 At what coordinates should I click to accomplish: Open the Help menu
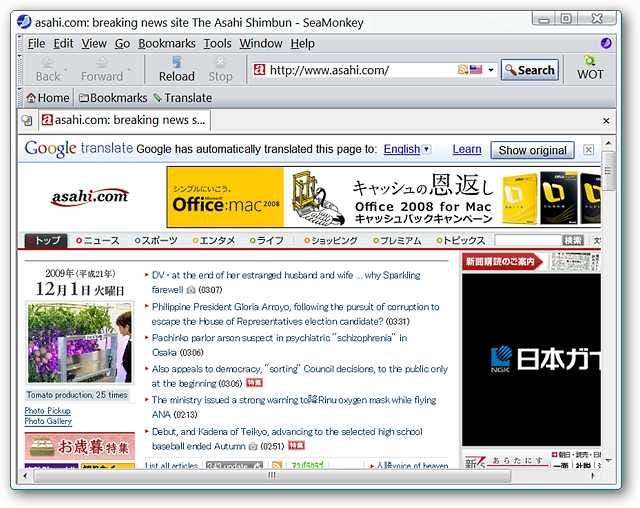point(302,43)
